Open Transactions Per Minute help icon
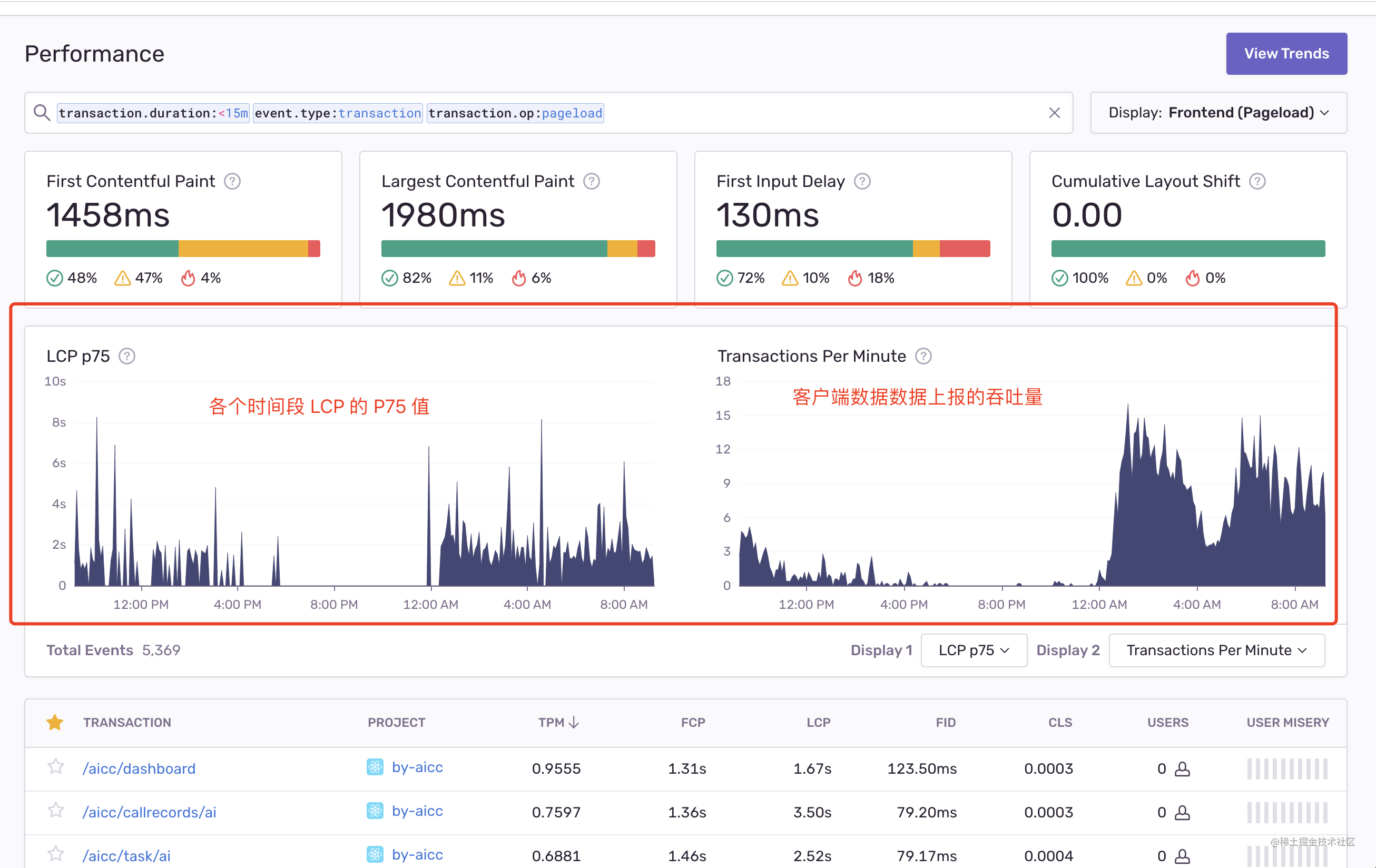The width and height of the screenshot is (1376, 868). [923, 356]
